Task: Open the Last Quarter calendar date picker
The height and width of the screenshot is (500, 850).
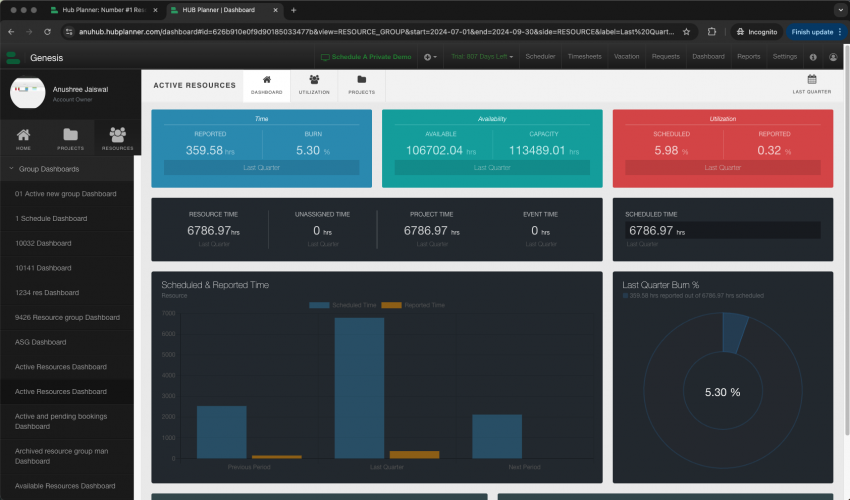Action: click(x=811, y=84)
